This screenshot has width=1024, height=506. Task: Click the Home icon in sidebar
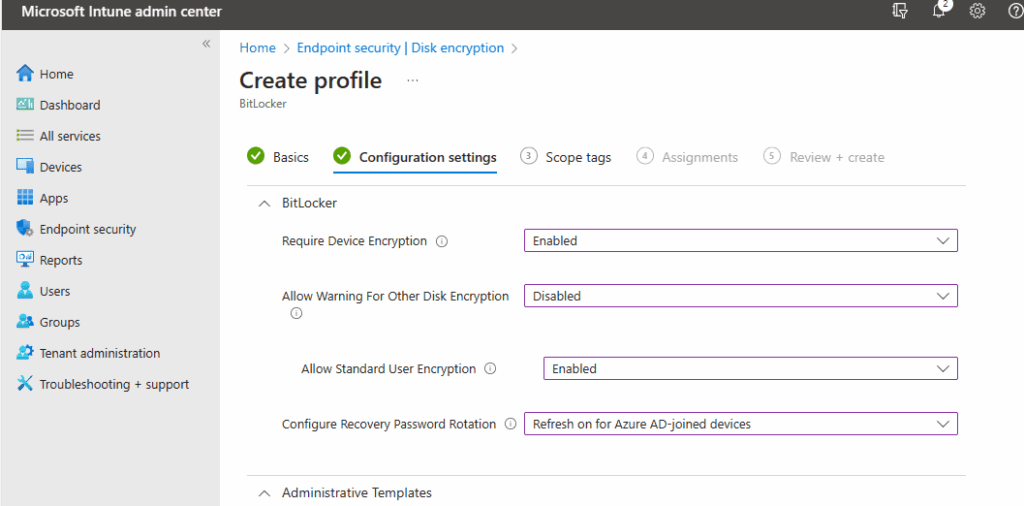tap(26, 74)
